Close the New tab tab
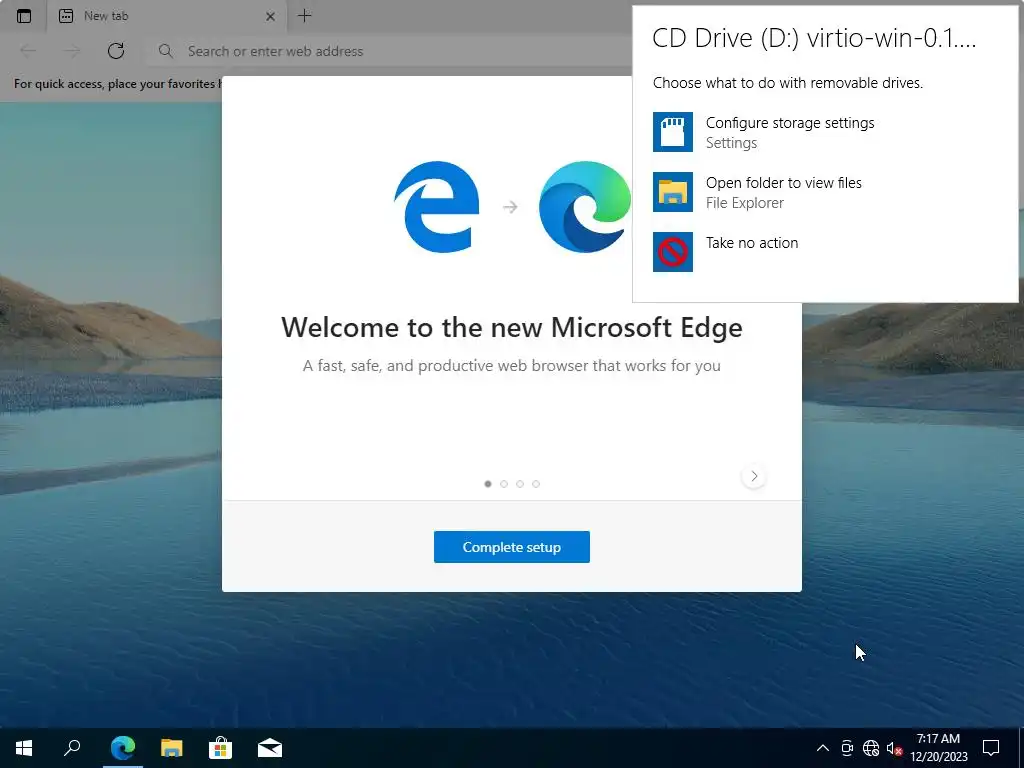The width and height of the screenshot is (1024, 768). [x=270, y=16]
